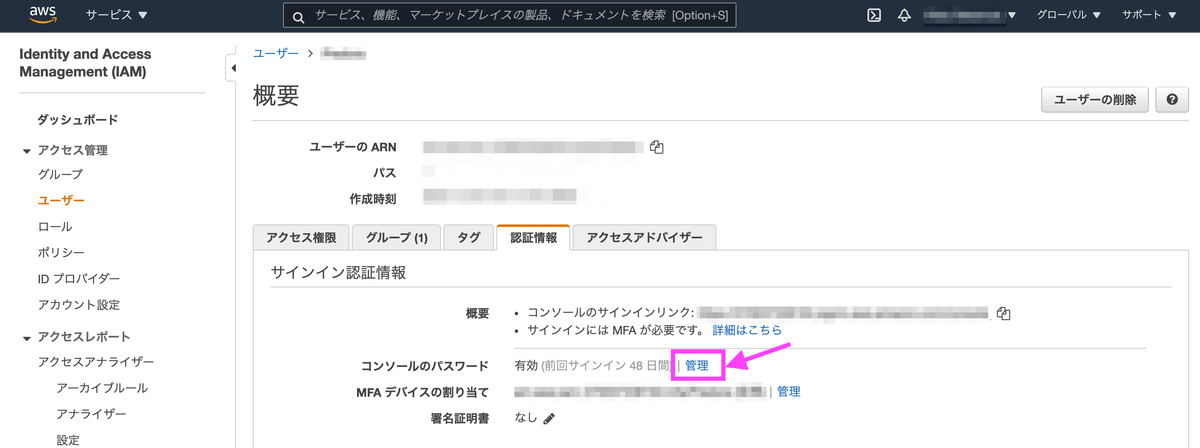Switch to the タグ tab
This screenshot has height=448, width=1200.
pyautogui.click(x=468, y=238)
